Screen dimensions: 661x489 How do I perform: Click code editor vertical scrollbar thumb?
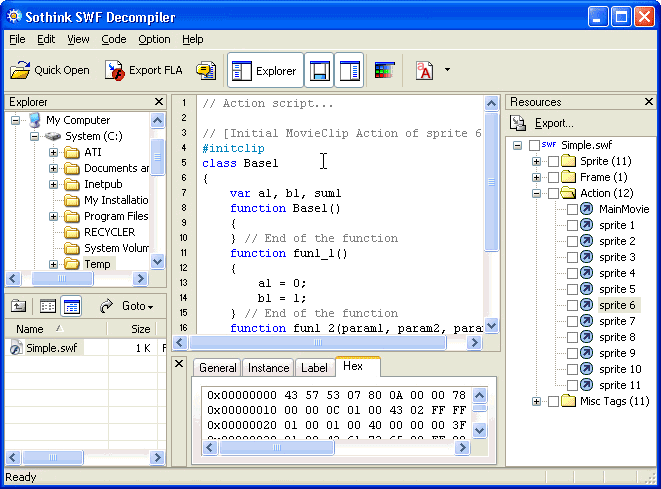(491, 182)
